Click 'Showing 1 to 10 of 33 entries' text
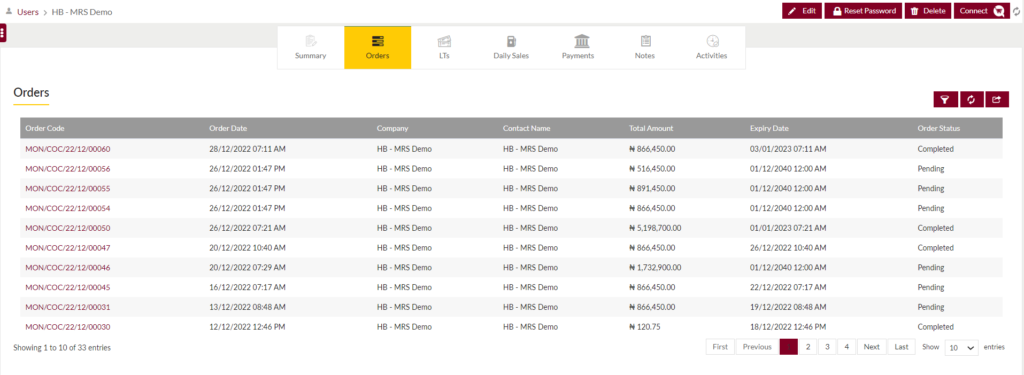 [x=62, y=348]
